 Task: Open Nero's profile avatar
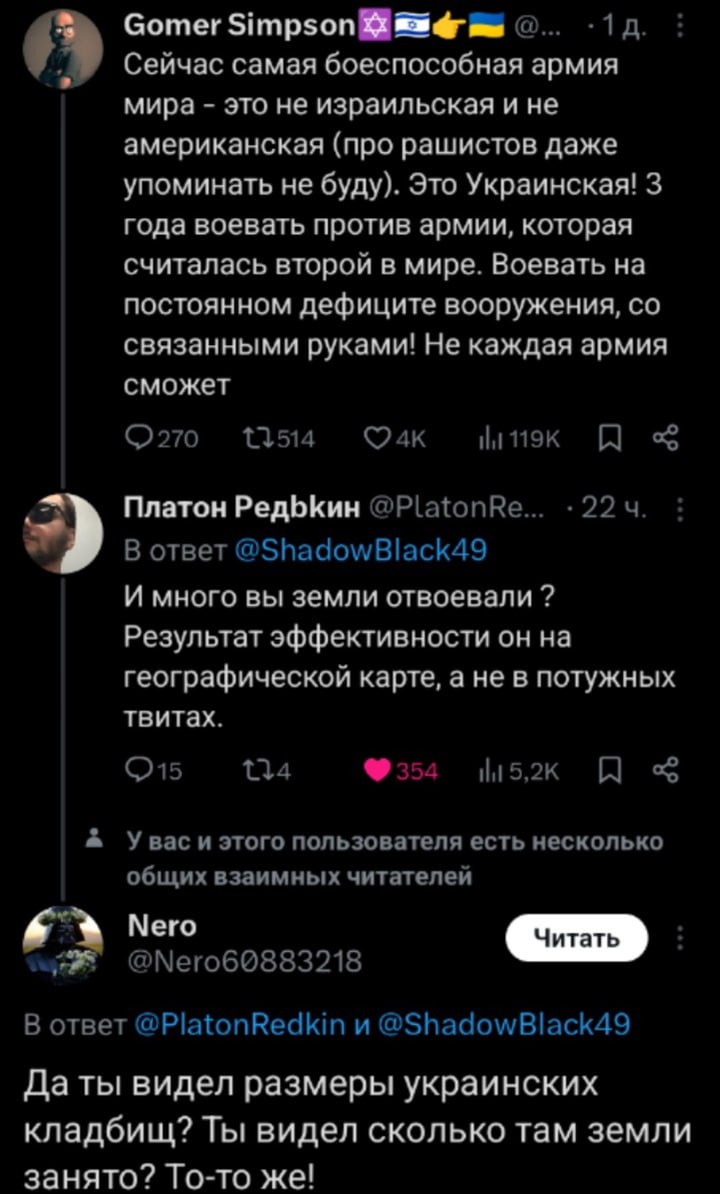tap(63, 942)
